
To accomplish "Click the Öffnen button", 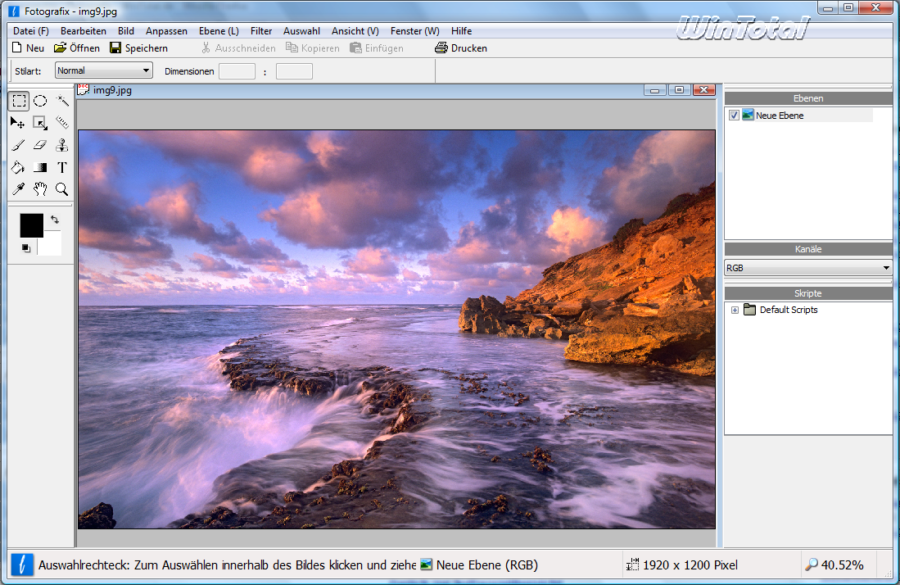I will [x=77, y=48].
